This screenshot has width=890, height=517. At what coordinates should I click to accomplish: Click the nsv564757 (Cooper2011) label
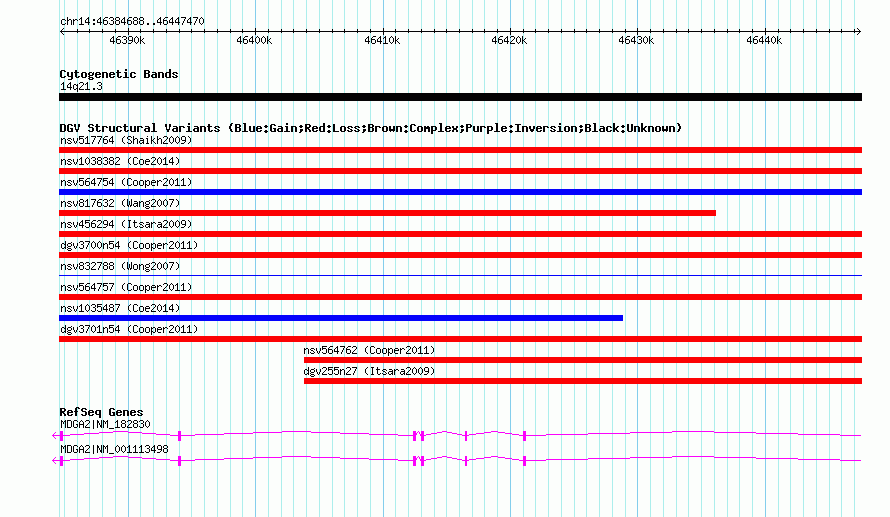point(126,287)
